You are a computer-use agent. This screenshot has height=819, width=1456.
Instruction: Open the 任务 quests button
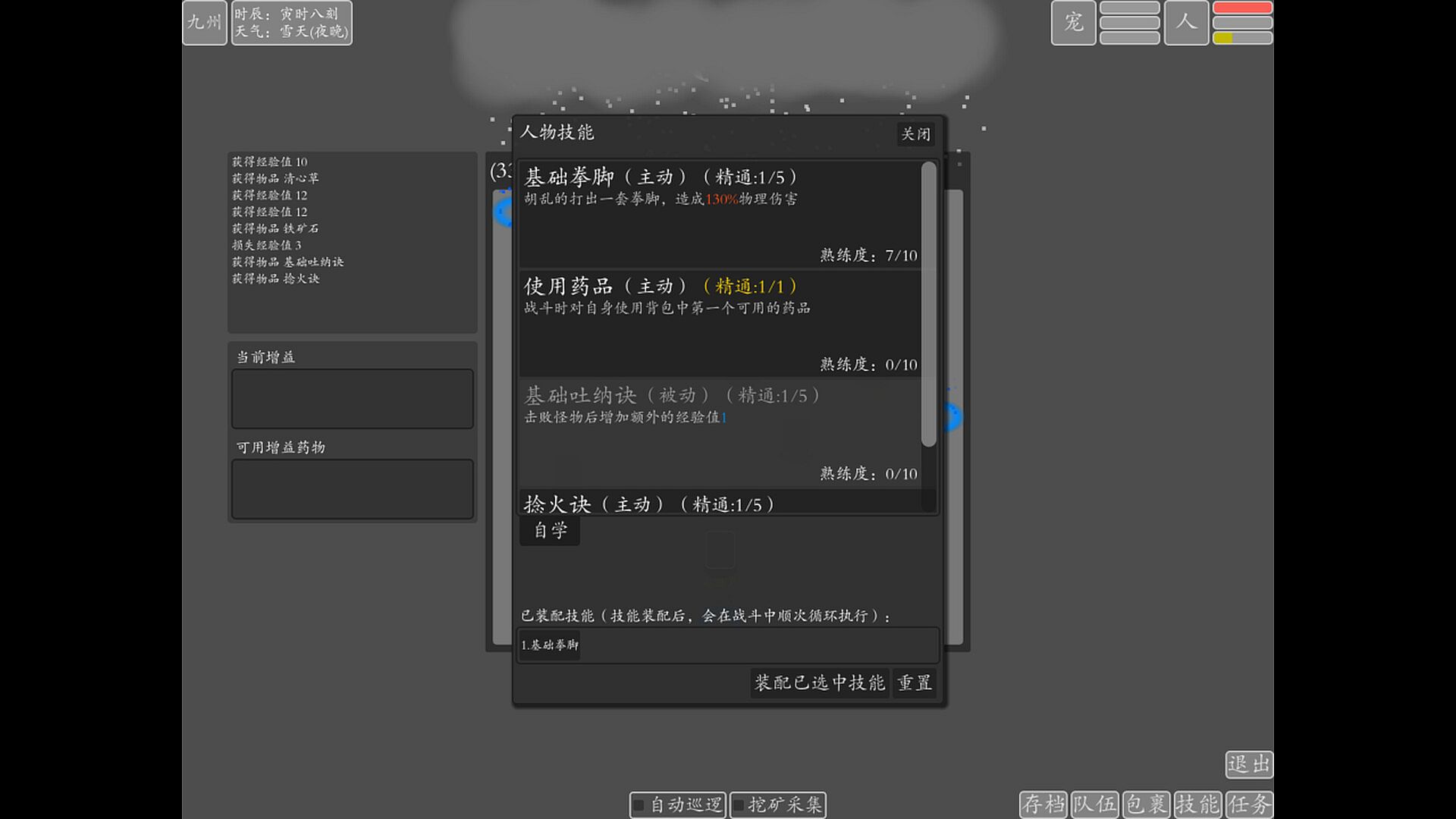(1249, 804)
